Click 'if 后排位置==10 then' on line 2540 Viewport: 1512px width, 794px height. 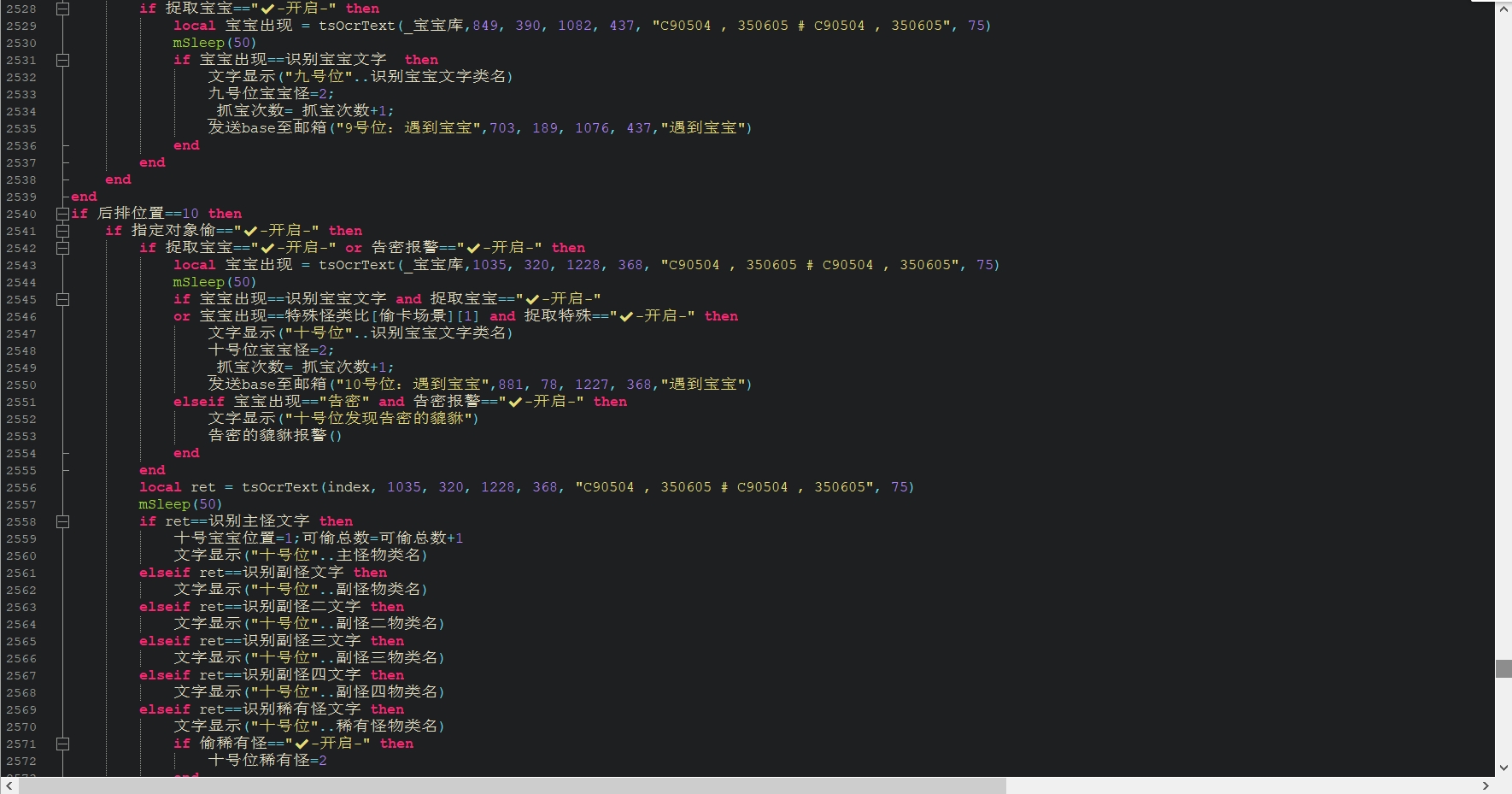coord(156,214)
